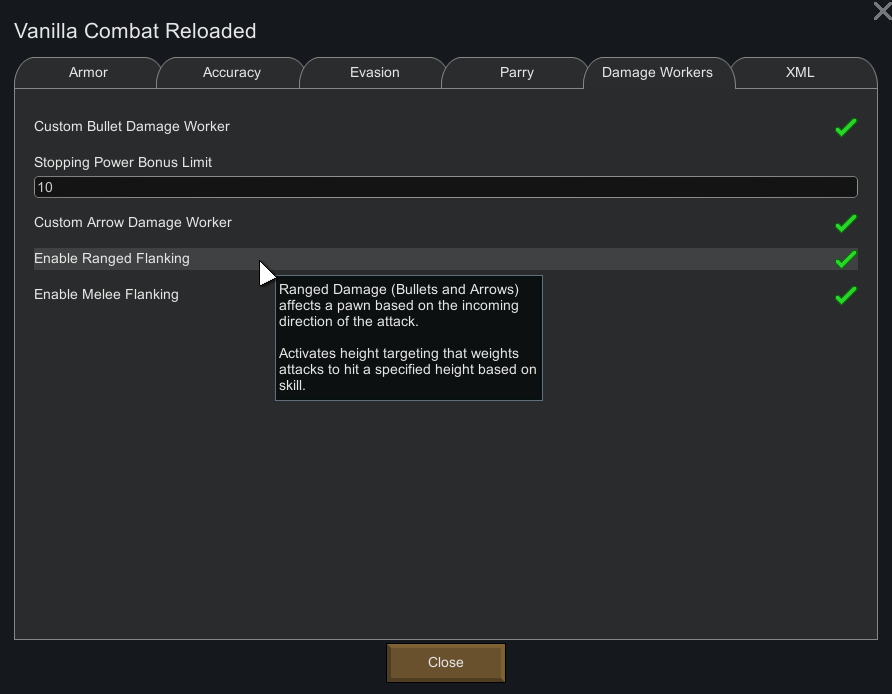
Task: Click the Stopping Power Bonus Limit label
Action: point(123,162)
